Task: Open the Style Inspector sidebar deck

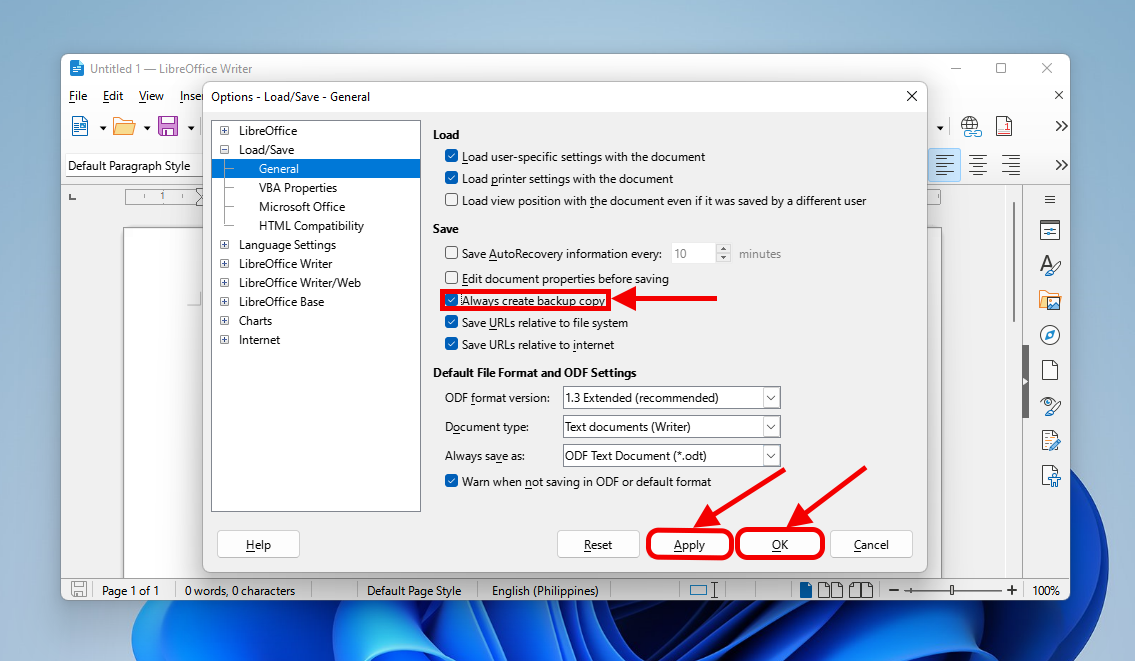Action: coord(1050,405)
